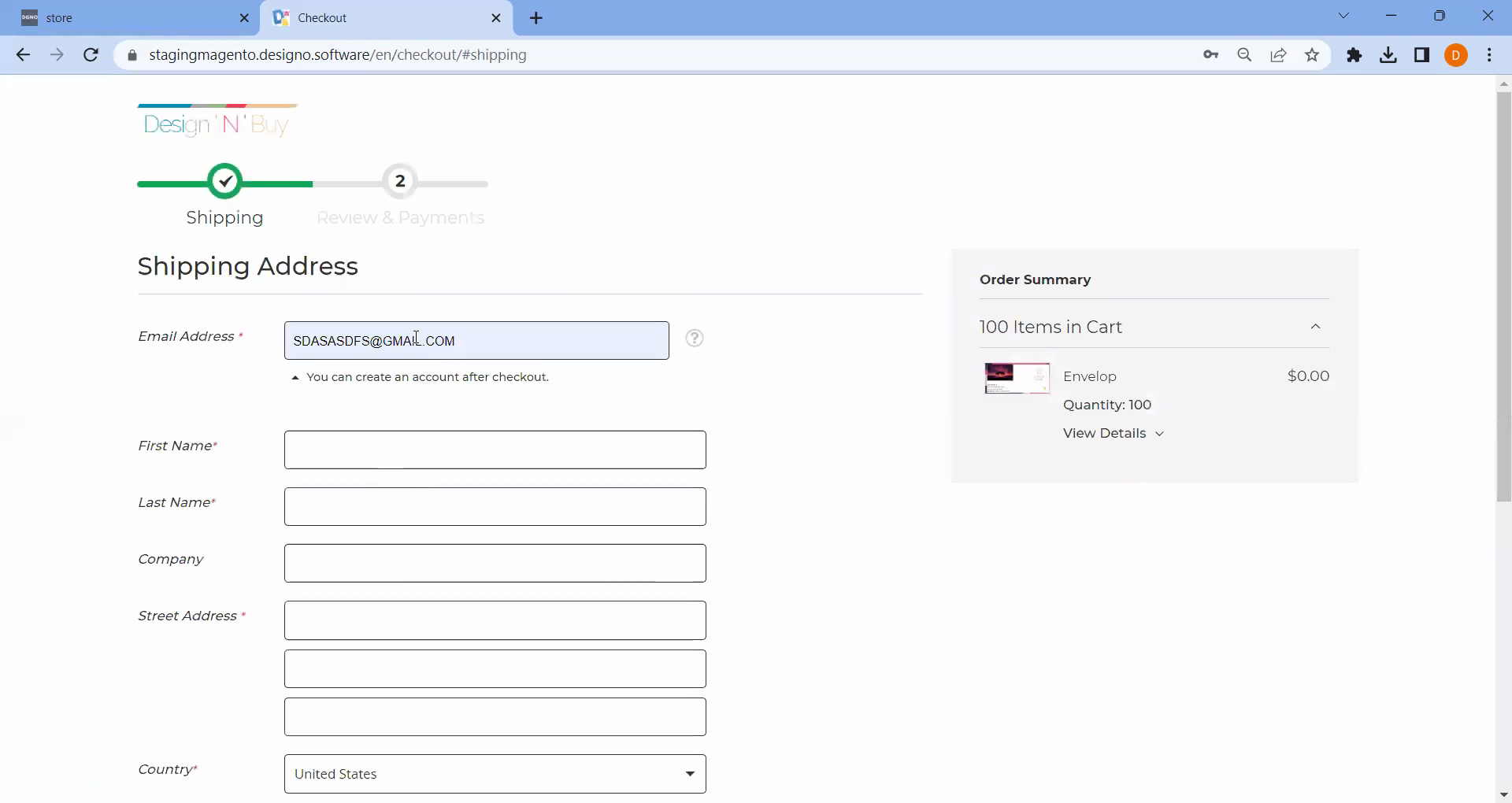Open a new browser tab
Image resolution: width=1512 pixels, height=803 pixels.
[x=536, y=18]
